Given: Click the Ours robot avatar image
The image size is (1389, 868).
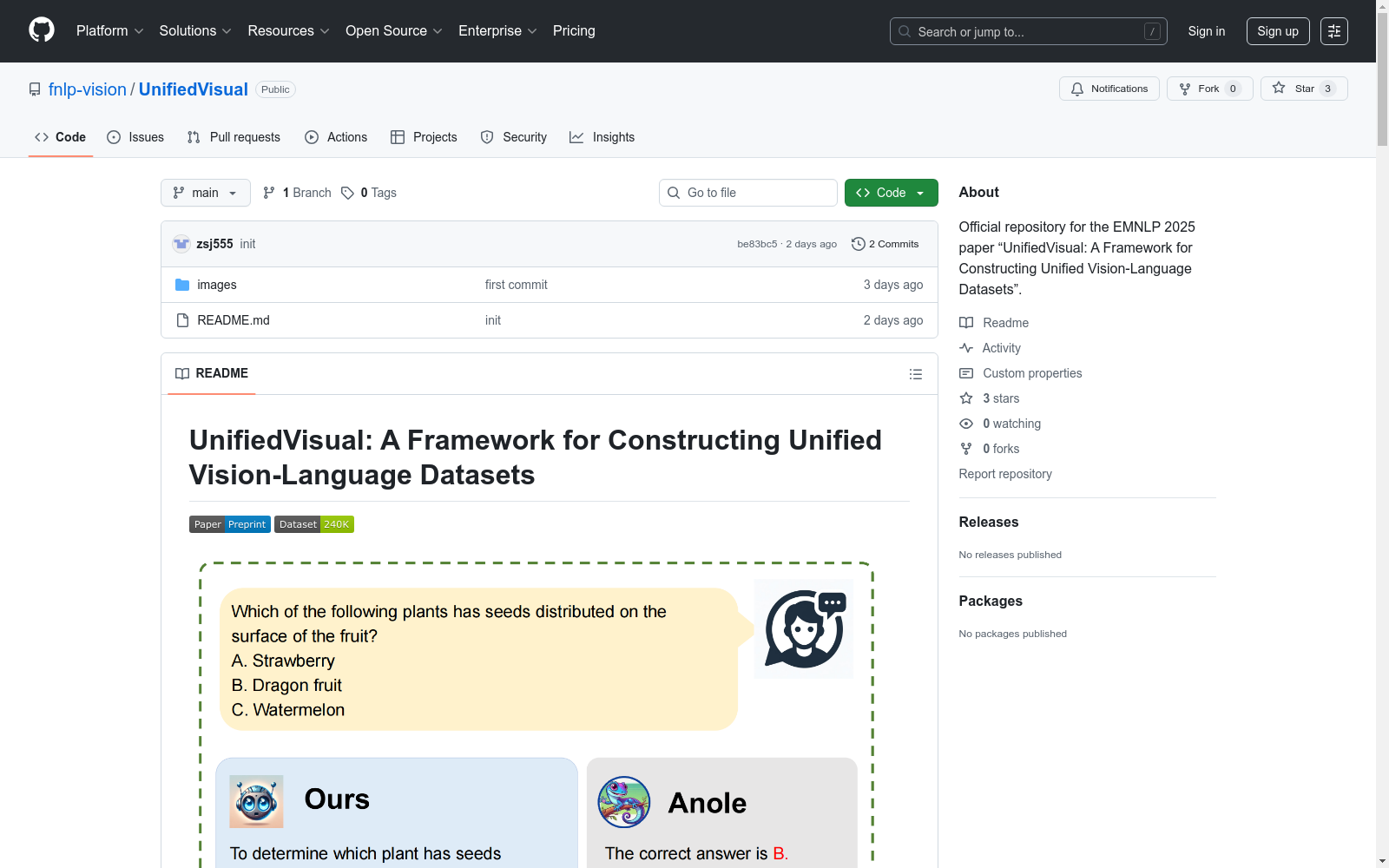Looking at the screenshot, I should pyautogui.click(x=256, y=801).
